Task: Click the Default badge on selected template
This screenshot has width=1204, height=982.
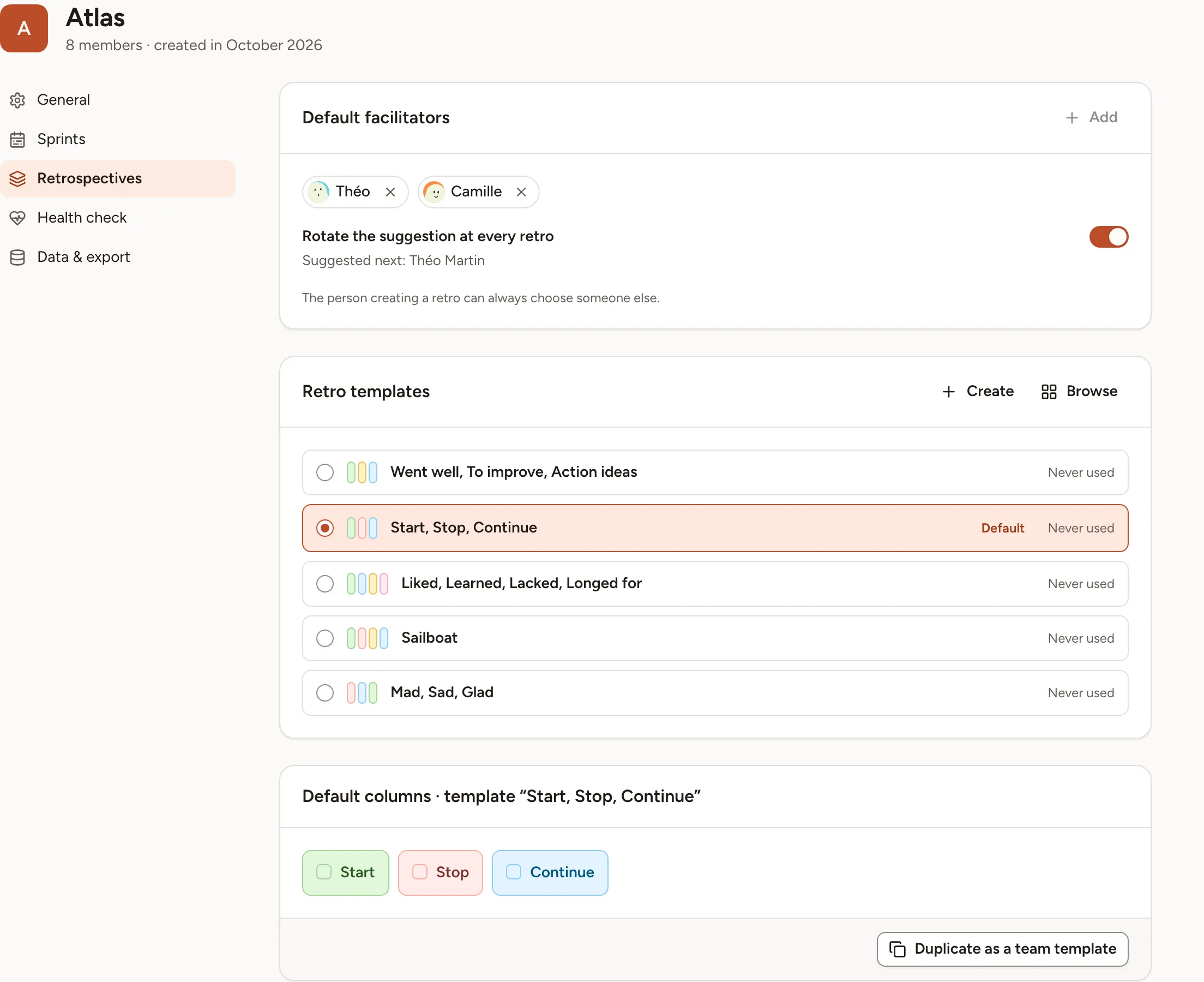Action: [1002, 528]
